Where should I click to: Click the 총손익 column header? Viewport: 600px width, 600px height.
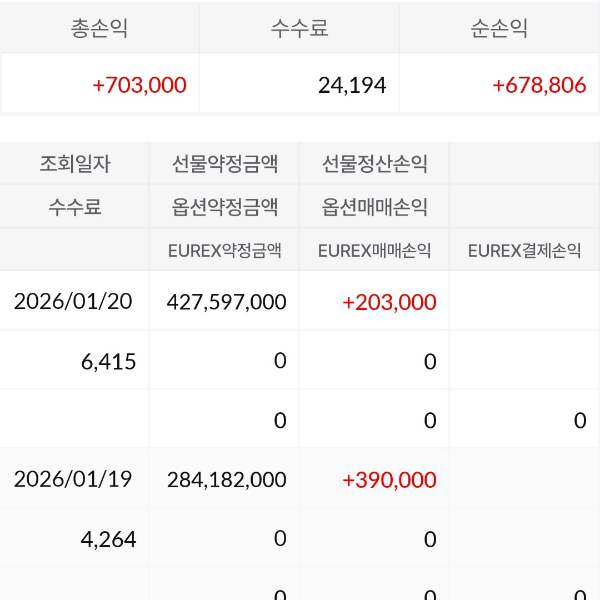pyautogui.click(x=99, y=28)
